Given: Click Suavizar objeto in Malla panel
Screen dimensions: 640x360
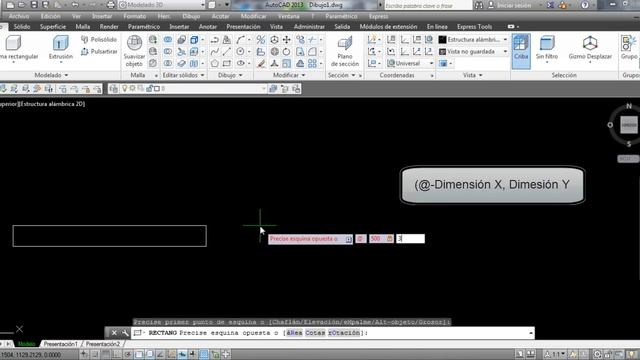Looking at the screenshot, I should tap(134, 51).
